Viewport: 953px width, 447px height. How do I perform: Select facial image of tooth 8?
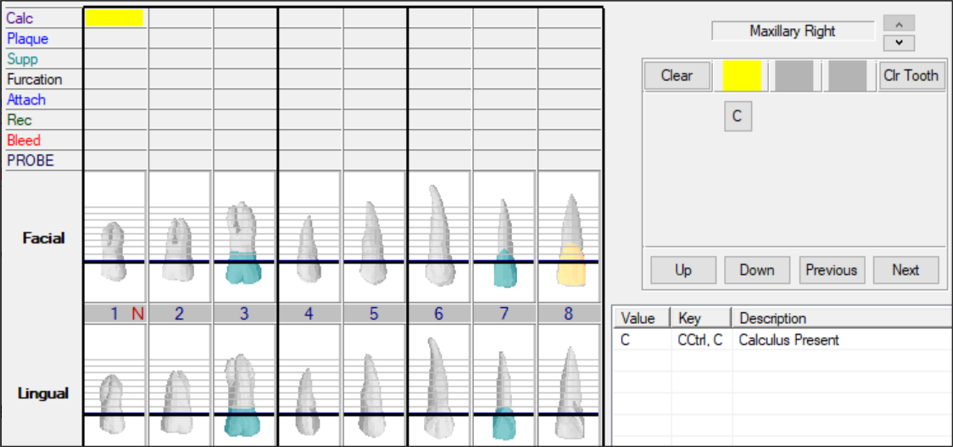coord(568,238)
